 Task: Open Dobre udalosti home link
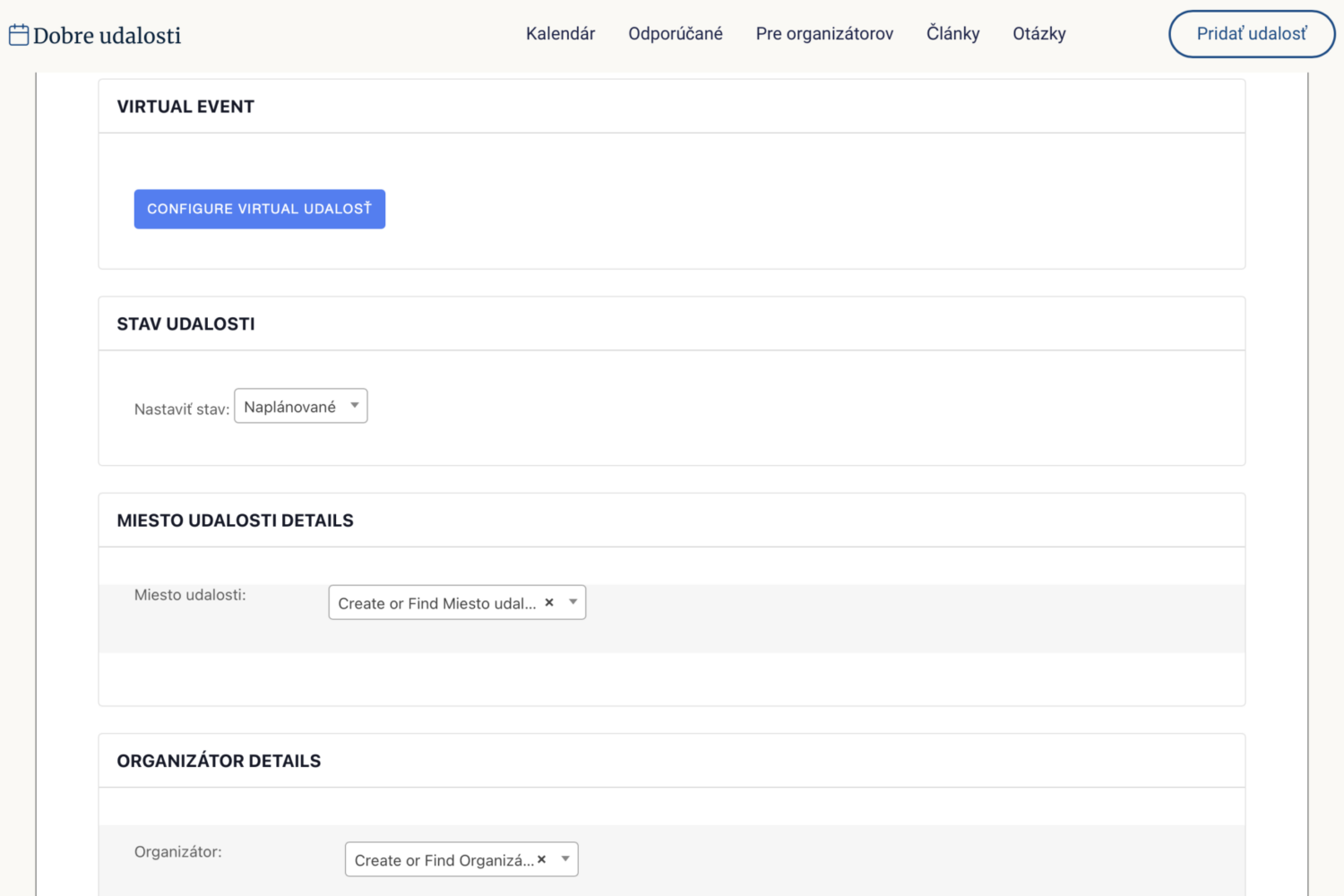[x=107, y=36]
